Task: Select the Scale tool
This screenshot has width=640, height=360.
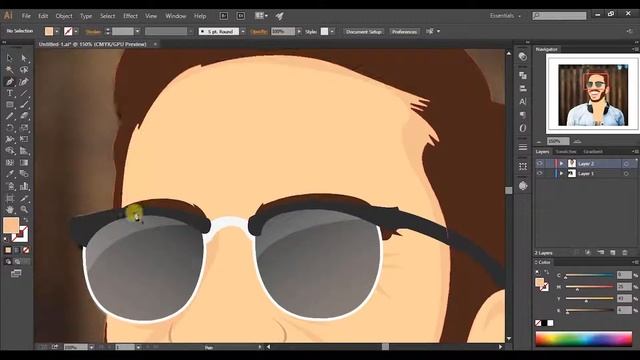Action: (x=24, y=128)
